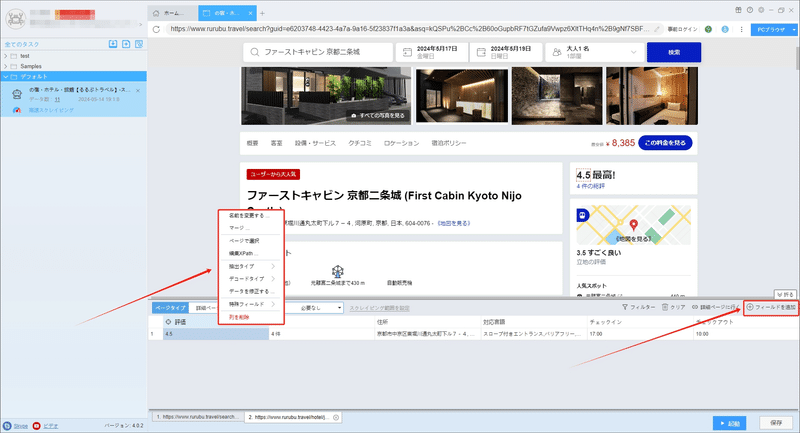Choose ページで選択 in context menu
Viewport: 800px width, 433px height.
[x=251, y=241]
